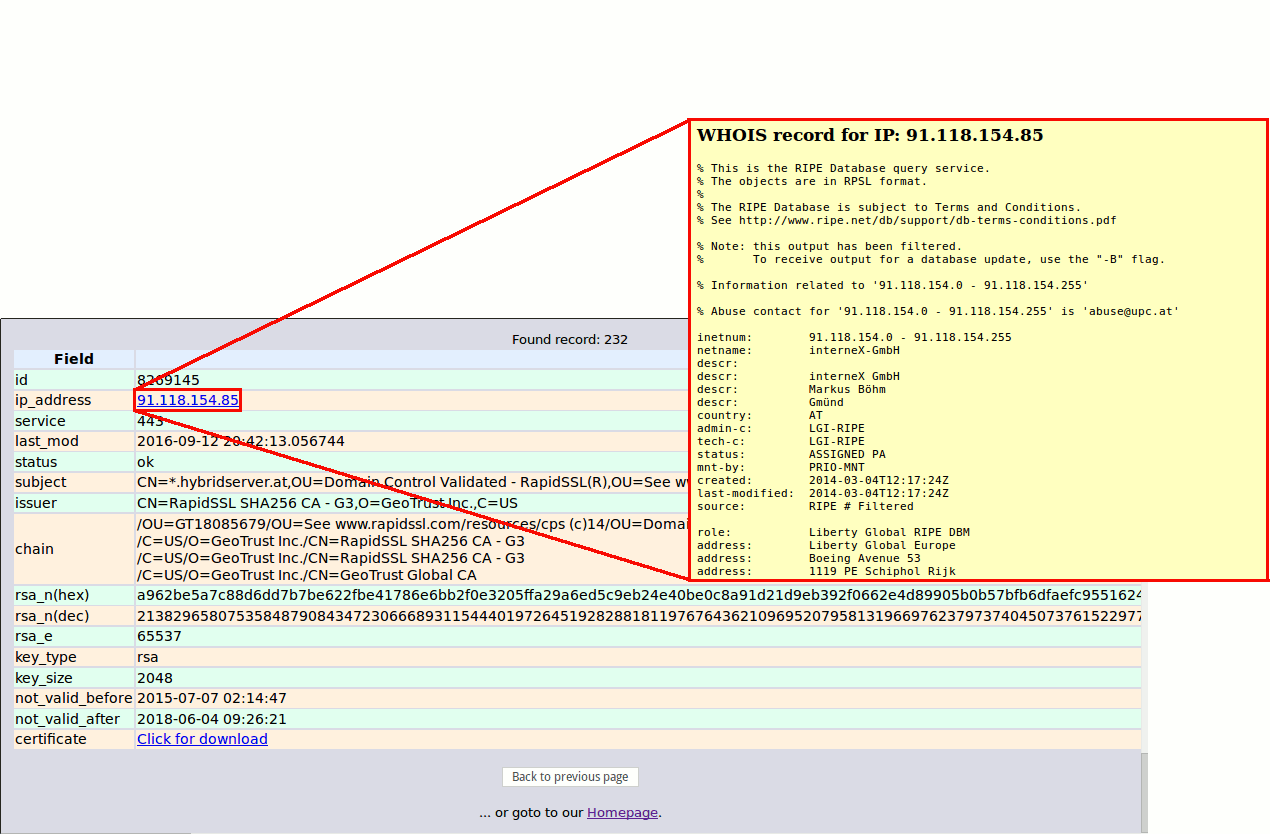The image size is (1270, 834).
Task: Click the service value 443
Action: click(x=150, y=421)
